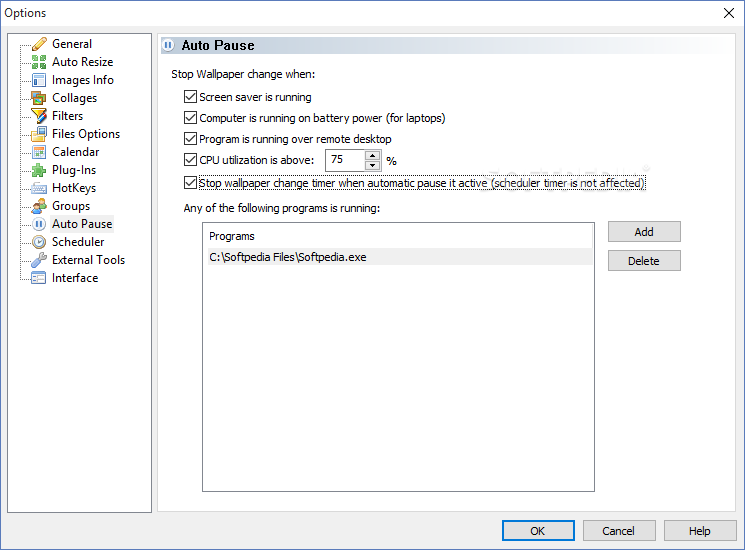
Task: Click the Interface window icon
Action: point(39,278)
